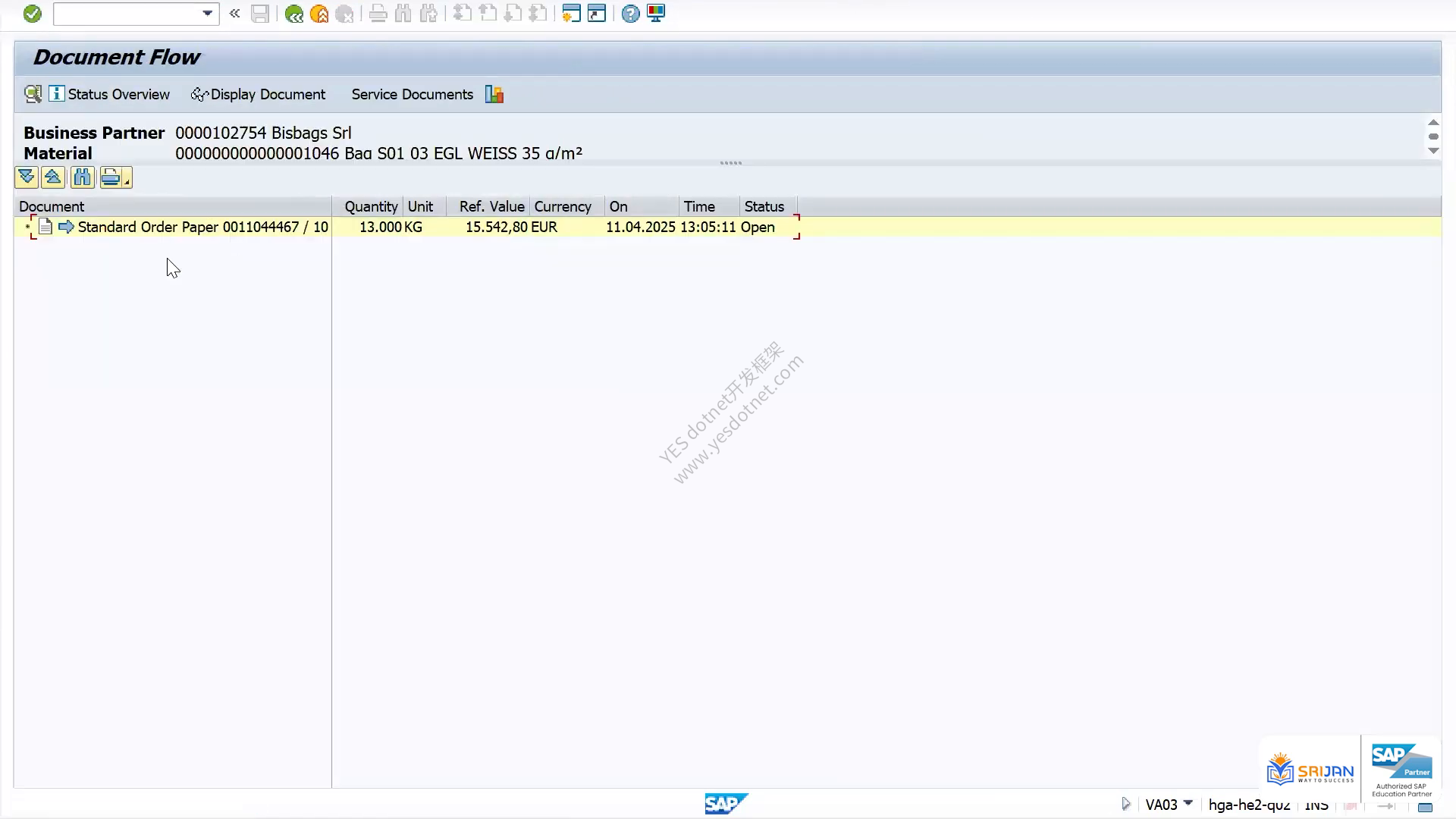Click the Status column header
The width and height of the screenshot is (1456, 819).
pyautogui.click(x=764, y=206)
